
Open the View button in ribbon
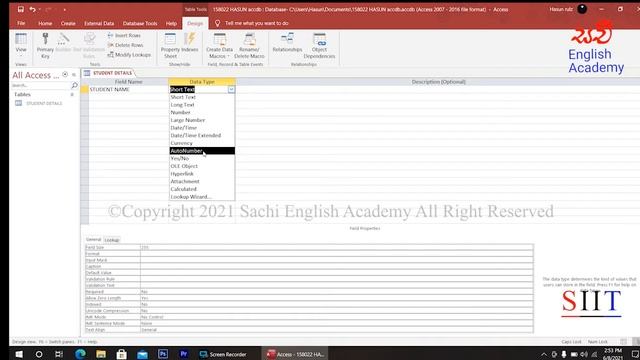[x=21, y=44]
